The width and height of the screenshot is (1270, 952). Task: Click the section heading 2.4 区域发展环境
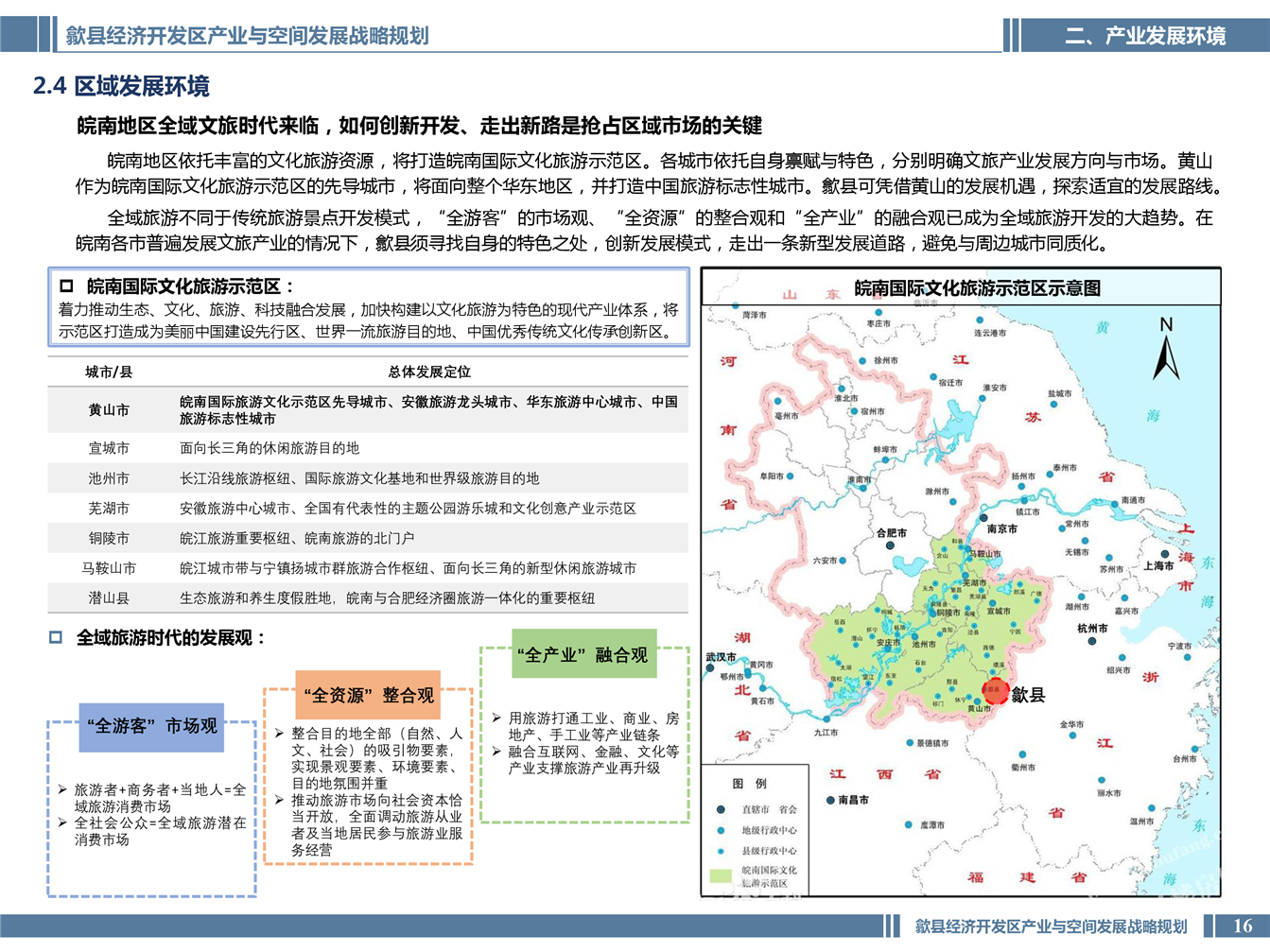[x=121, y=86]
